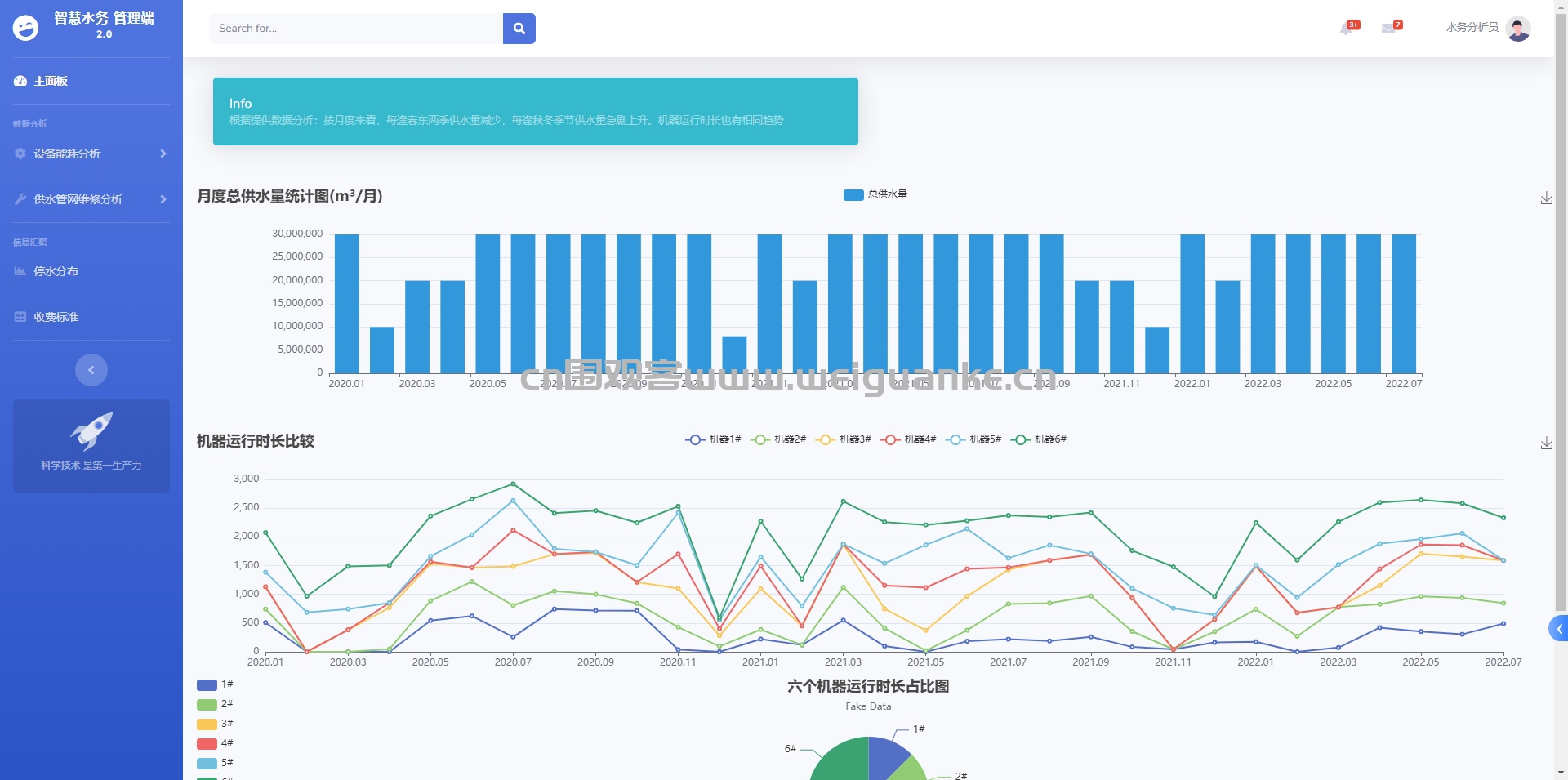Image resolution: width=1568 pixels, height=780 pixels.
Task: Click the scrollbar down arrow
Action: click(x=1561, y=773)
